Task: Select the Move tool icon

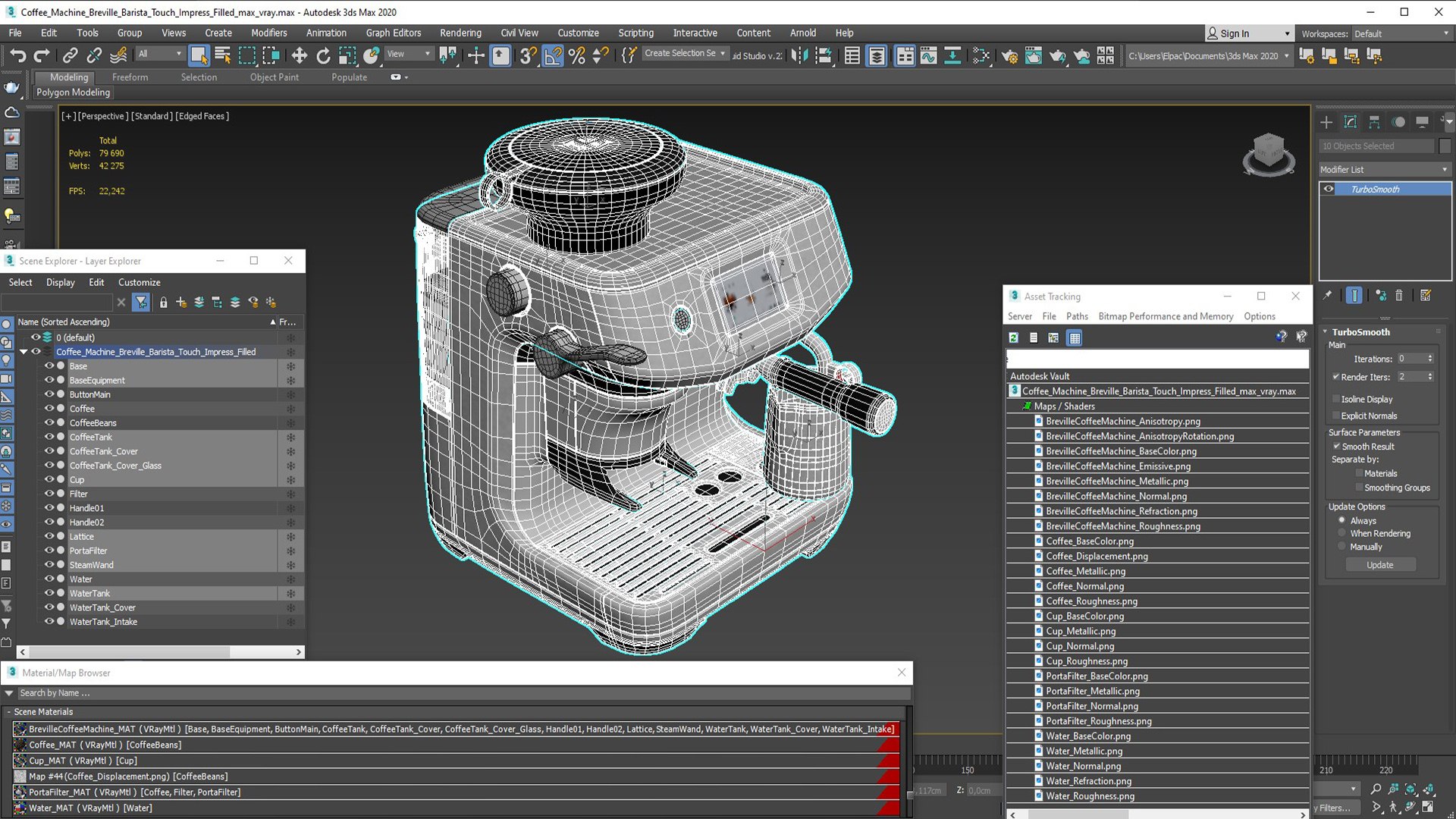Action: click(299, 55)
